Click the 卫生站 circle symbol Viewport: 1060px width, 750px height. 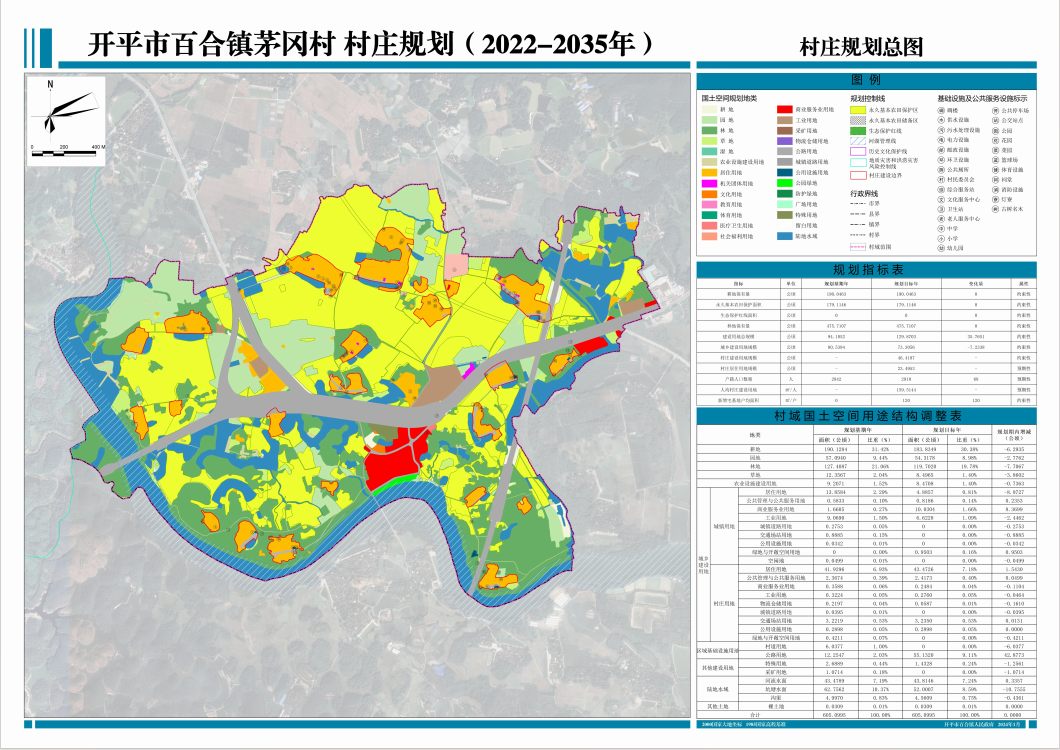(941, 208)
